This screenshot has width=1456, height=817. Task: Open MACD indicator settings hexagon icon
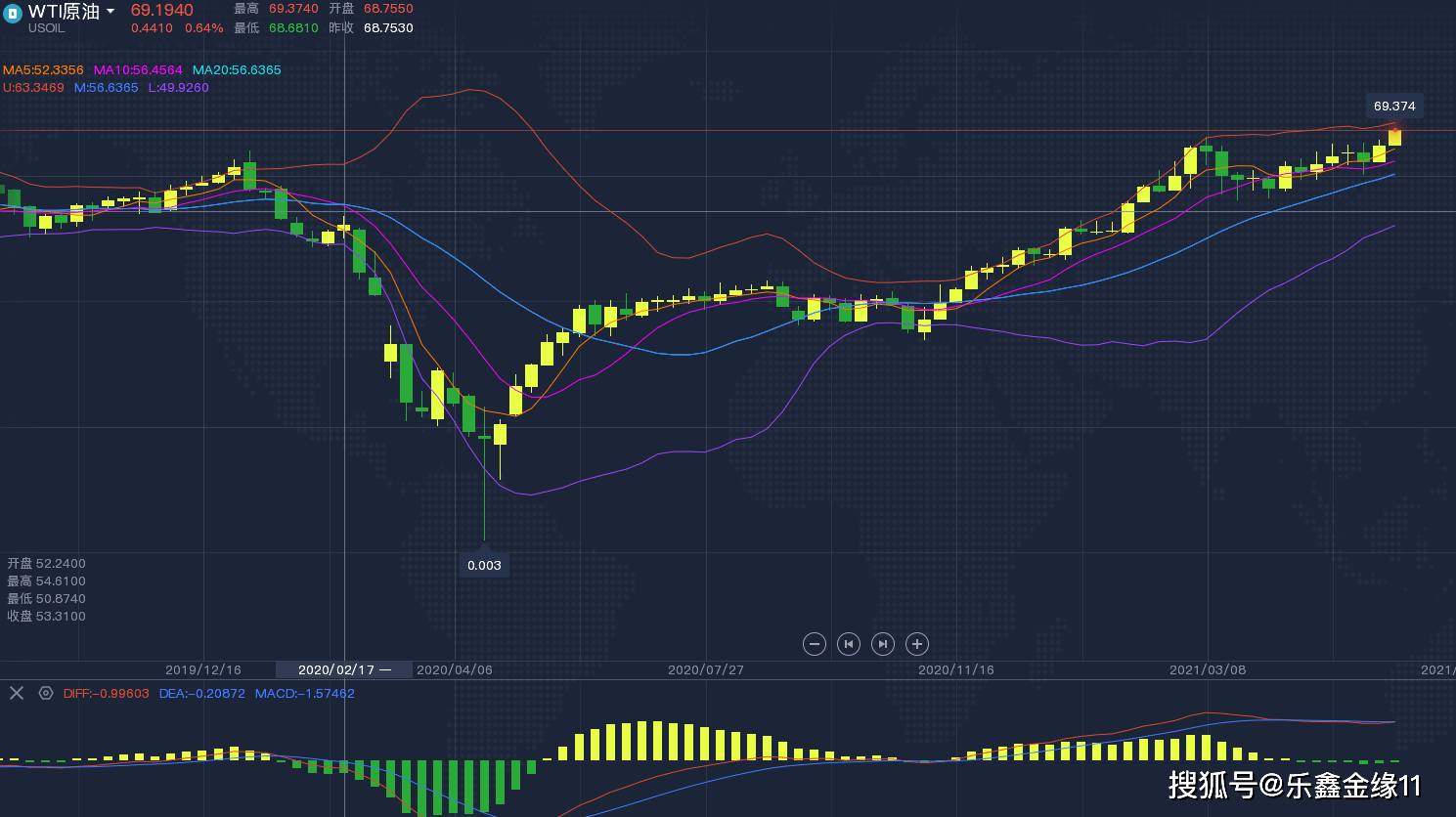pos(46,693)
